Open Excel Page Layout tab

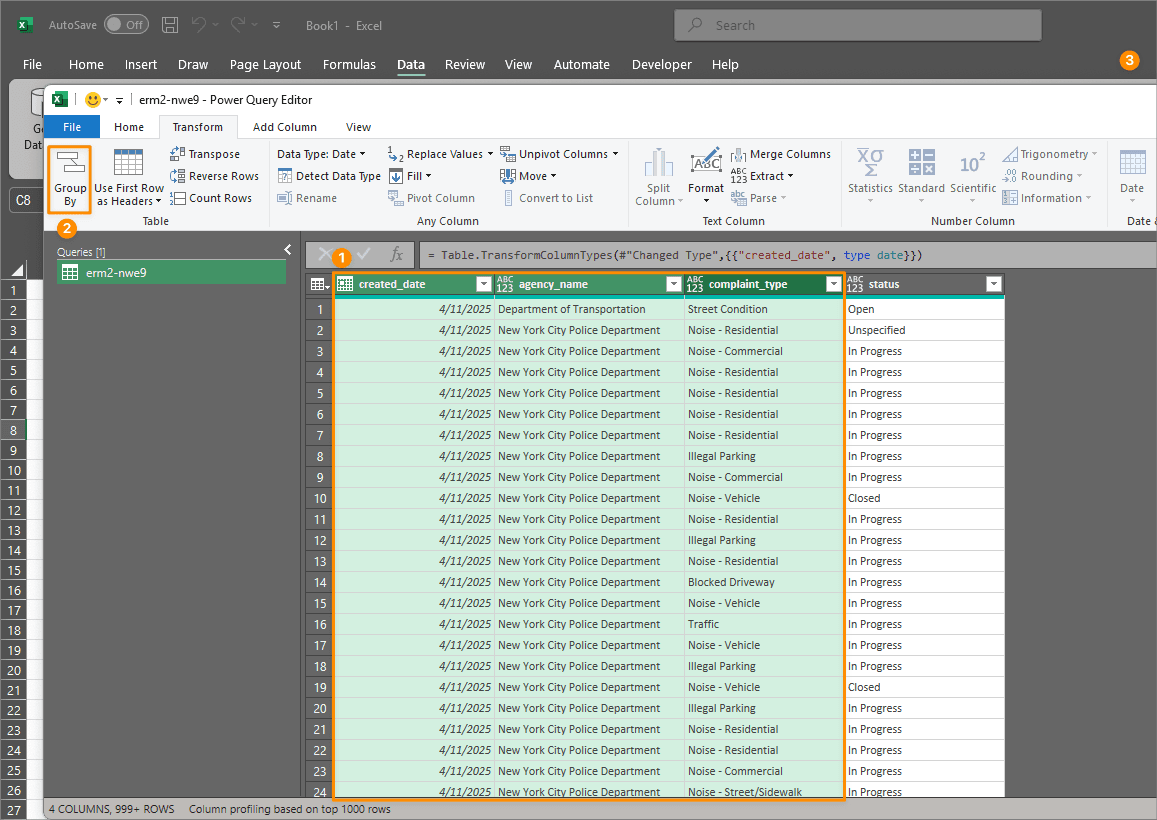coord(265,64)
